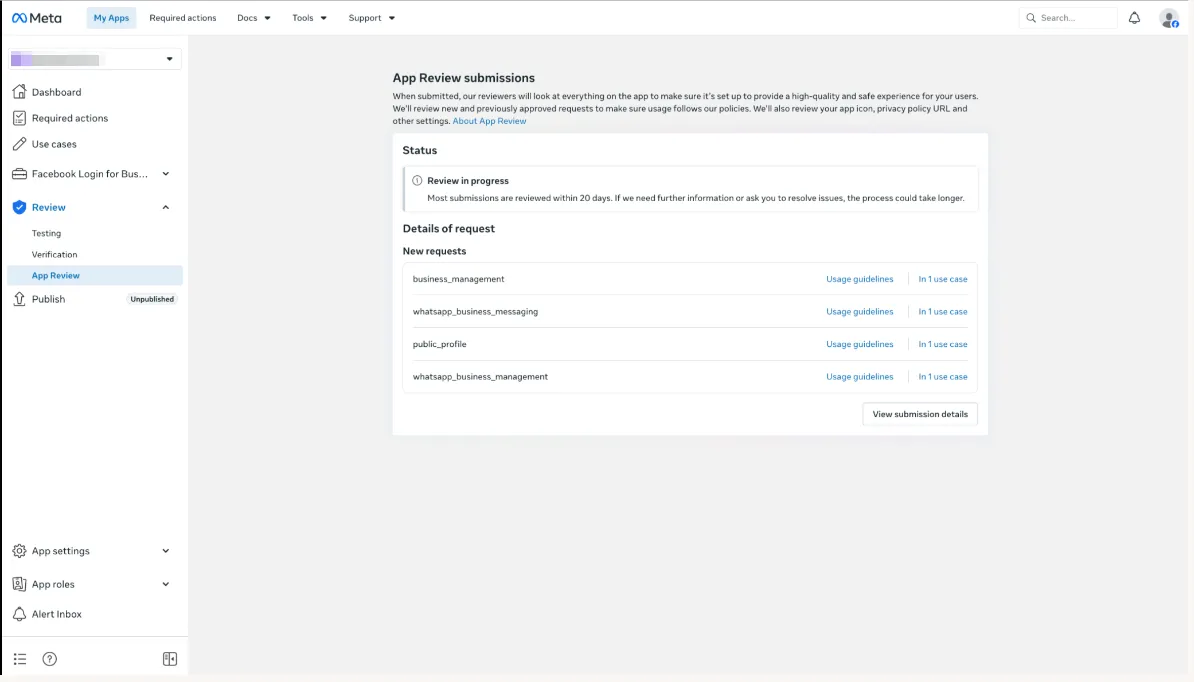Click the Search input field
Viewport: 1194px width, 682px height.
pos(1068,18)
